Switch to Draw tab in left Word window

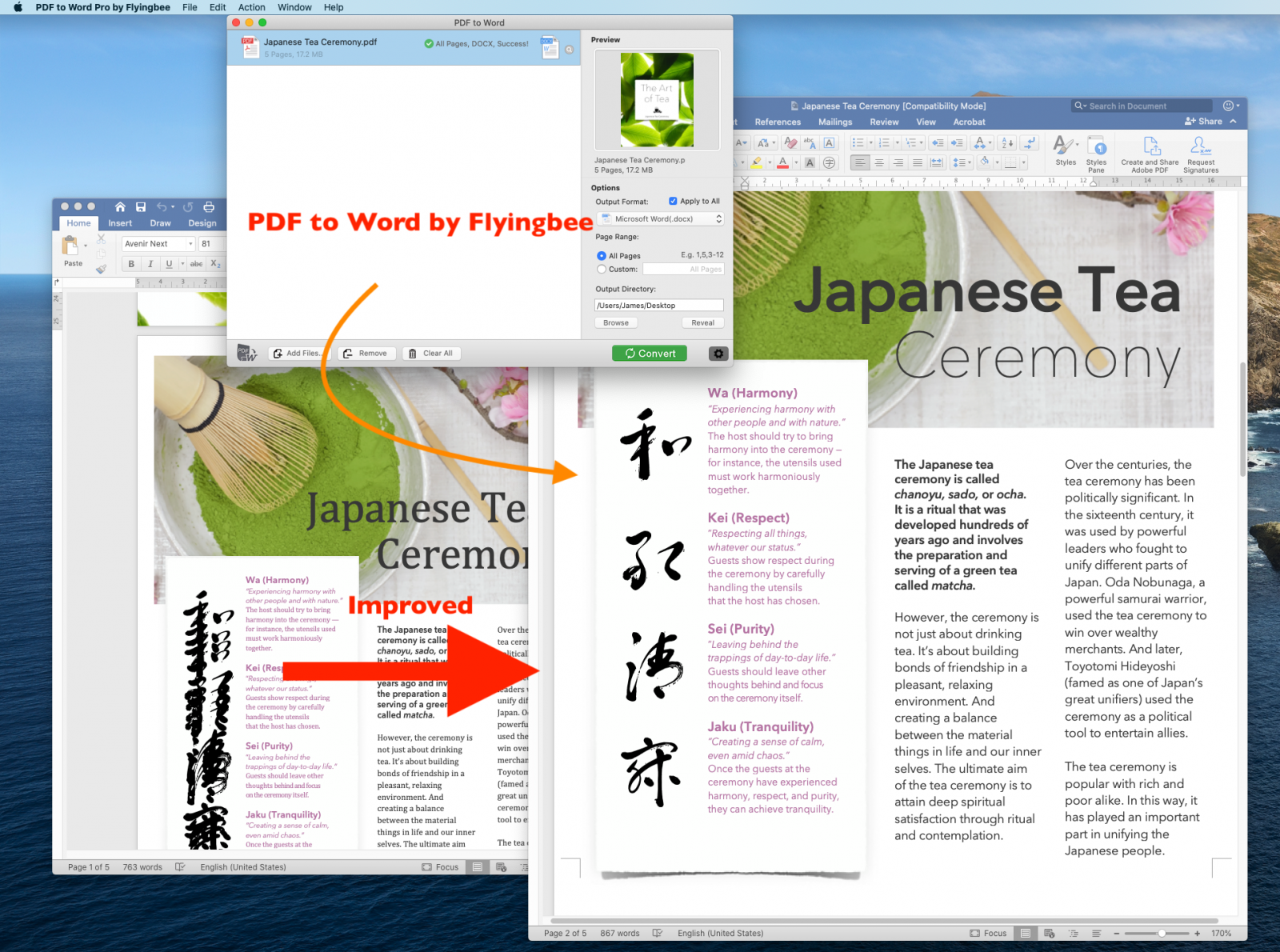pos(160,223)
